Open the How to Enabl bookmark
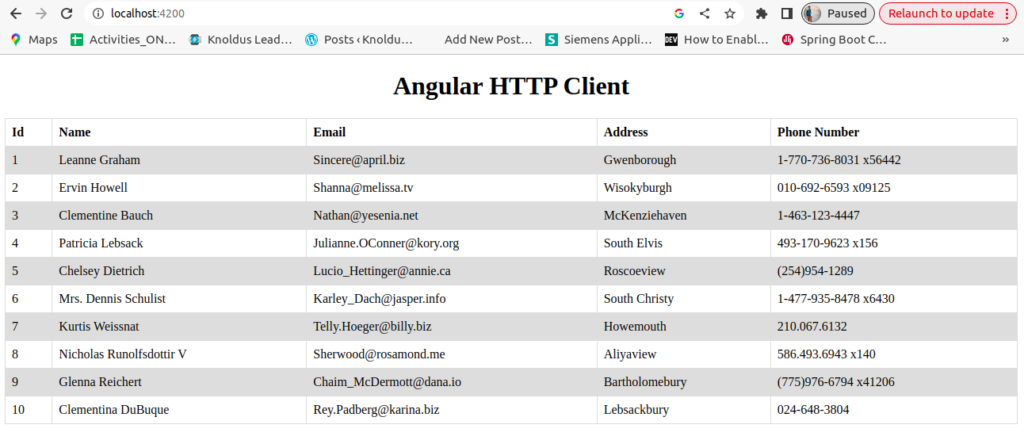Screen dimensions: 1024x440 [717, 40]
